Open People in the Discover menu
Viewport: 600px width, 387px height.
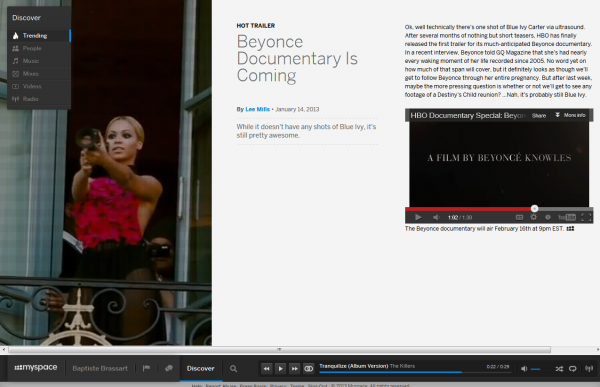tap(39, 48)
